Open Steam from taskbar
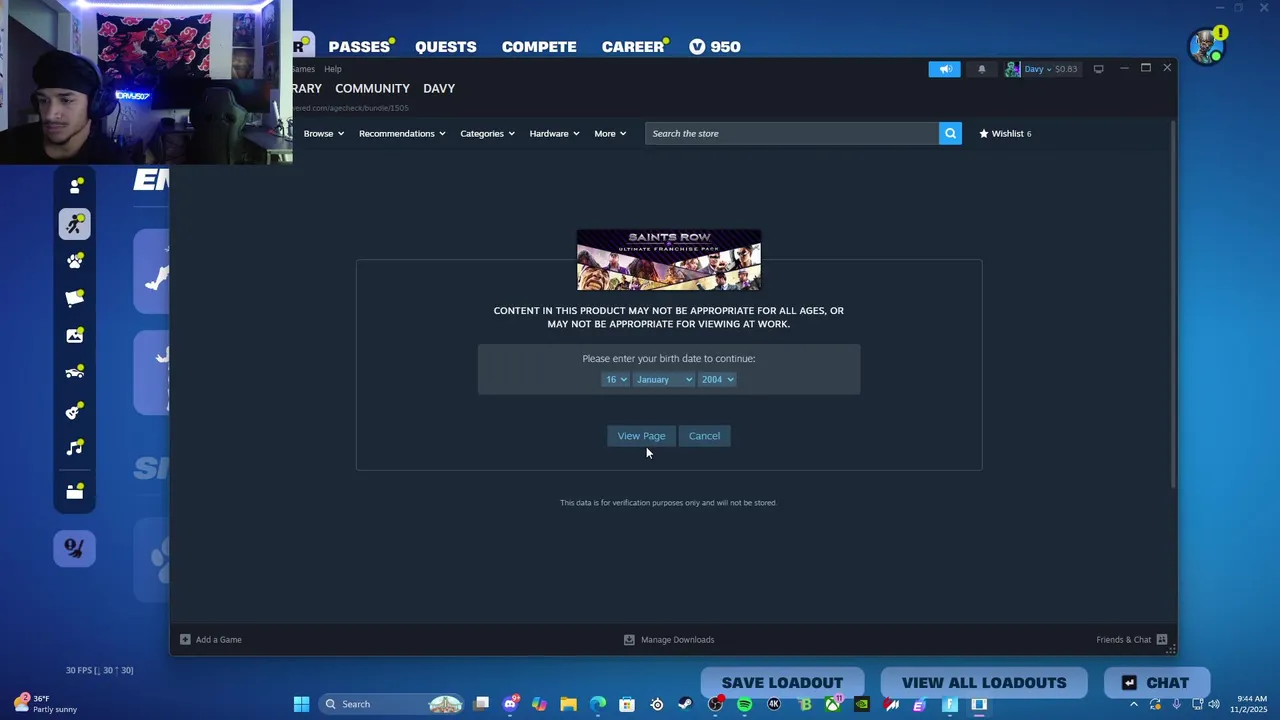1280x720 pixels. pos(686,704)
